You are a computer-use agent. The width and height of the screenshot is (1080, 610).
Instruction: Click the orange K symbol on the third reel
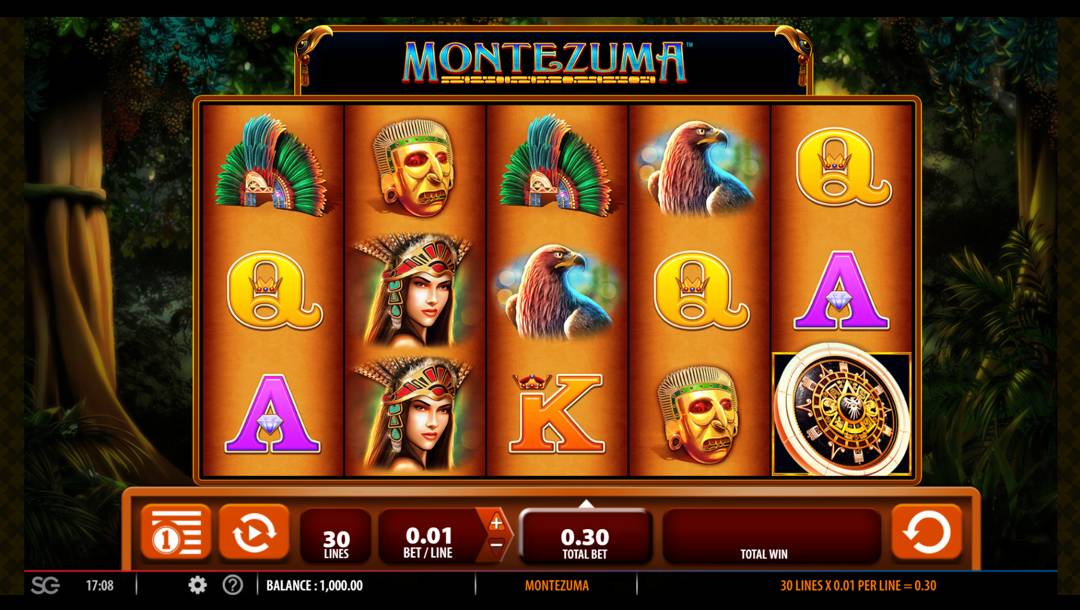coord(556,413)
